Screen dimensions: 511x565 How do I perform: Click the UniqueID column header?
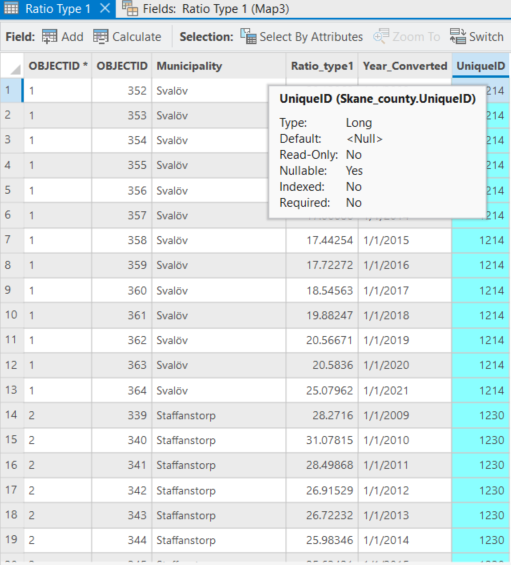[480, 66]
